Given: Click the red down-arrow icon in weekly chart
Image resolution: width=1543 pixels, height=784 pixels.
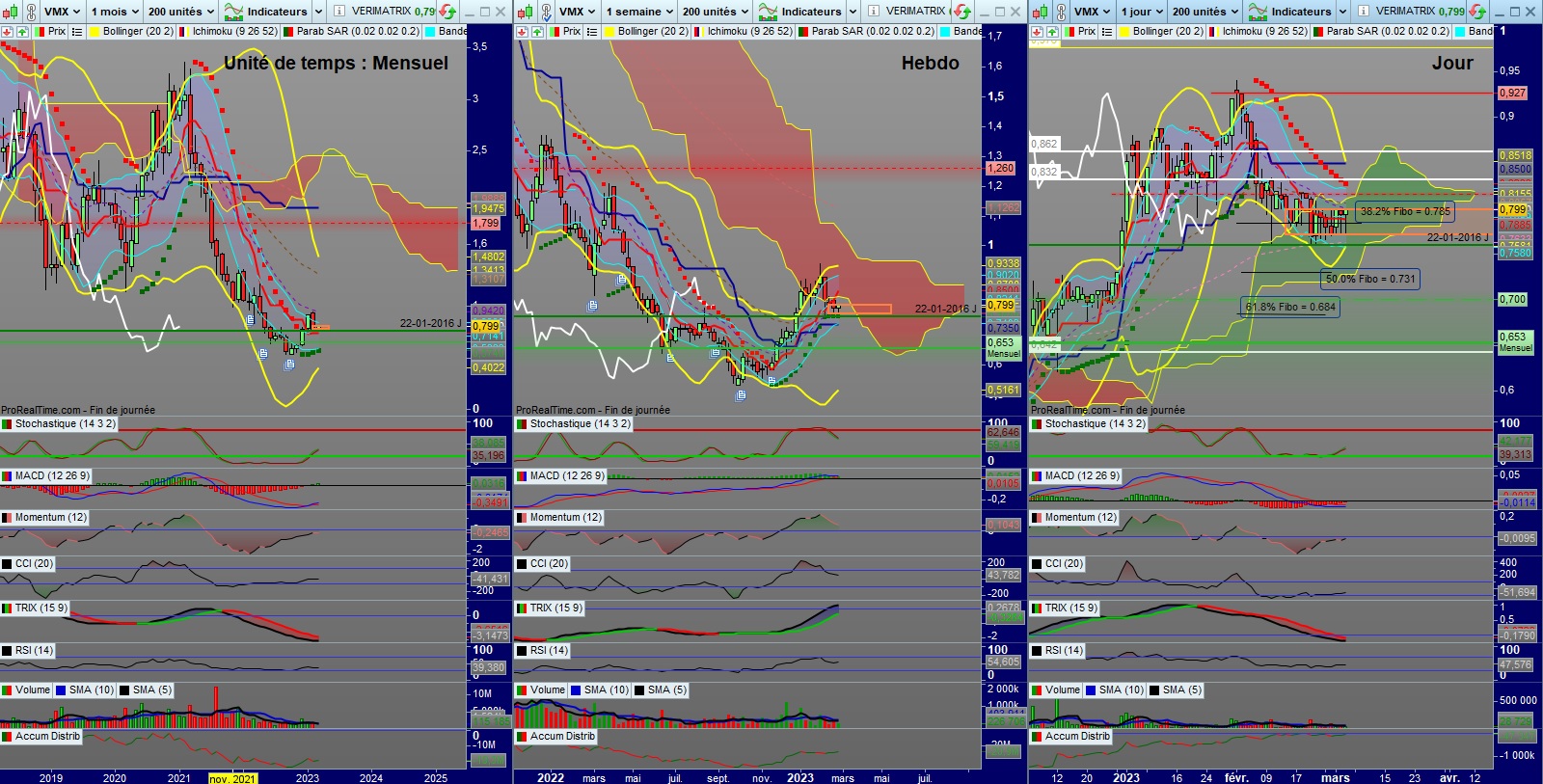Looking at the screenshot, I should (522, 31).
